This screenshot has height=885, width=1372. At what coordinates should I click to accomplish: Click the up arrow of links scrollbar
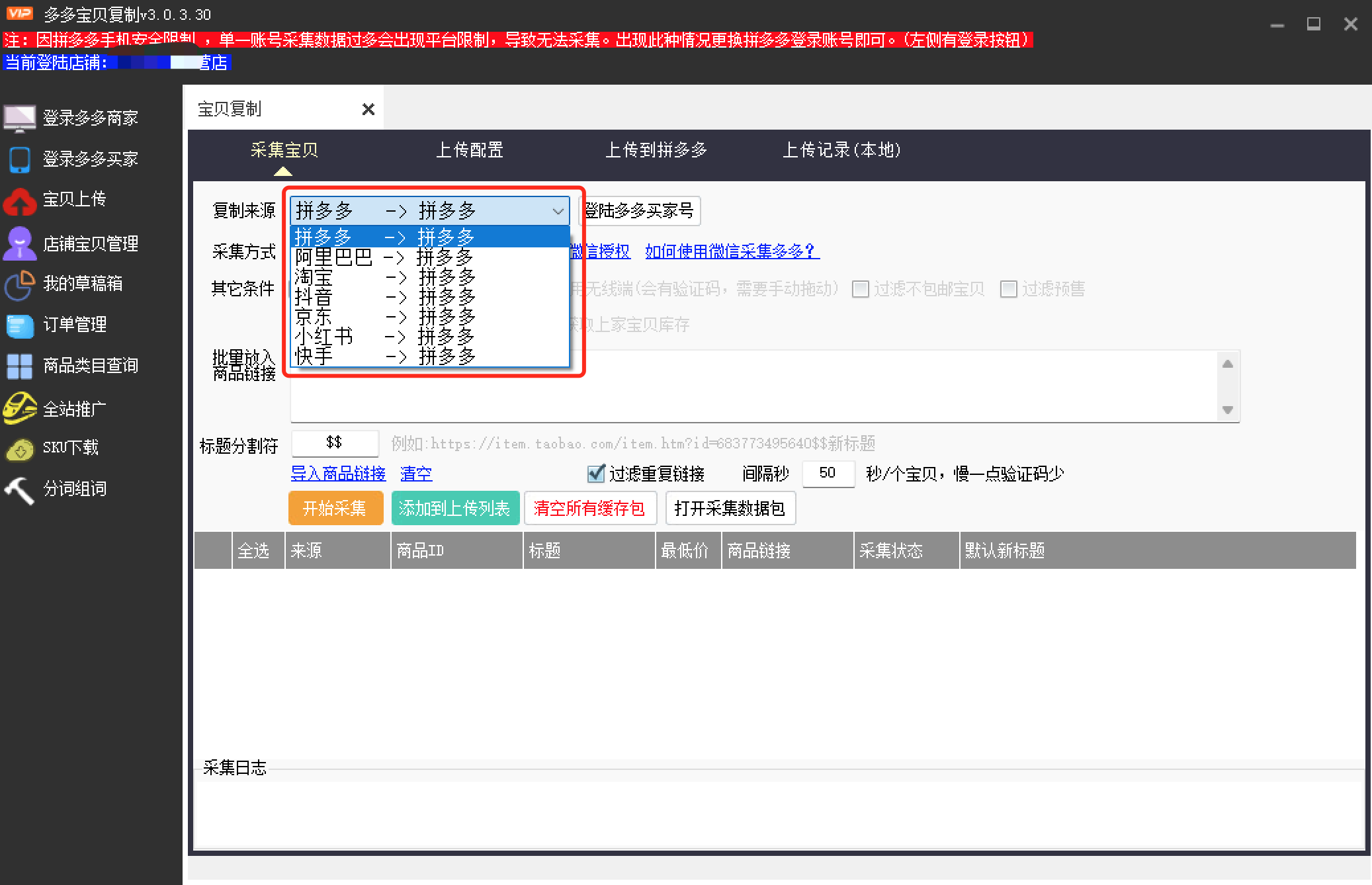(x=1228, y=364)
